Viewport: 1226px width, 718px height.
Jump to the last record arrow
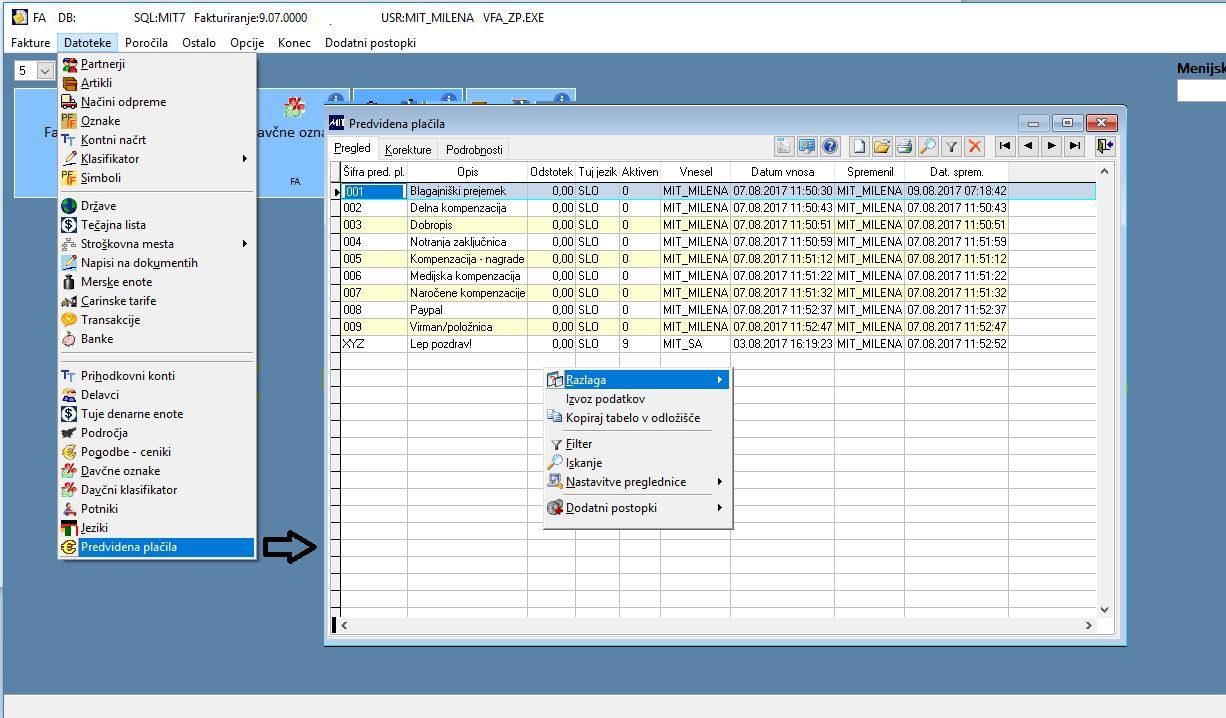(x=1074, y=147)
